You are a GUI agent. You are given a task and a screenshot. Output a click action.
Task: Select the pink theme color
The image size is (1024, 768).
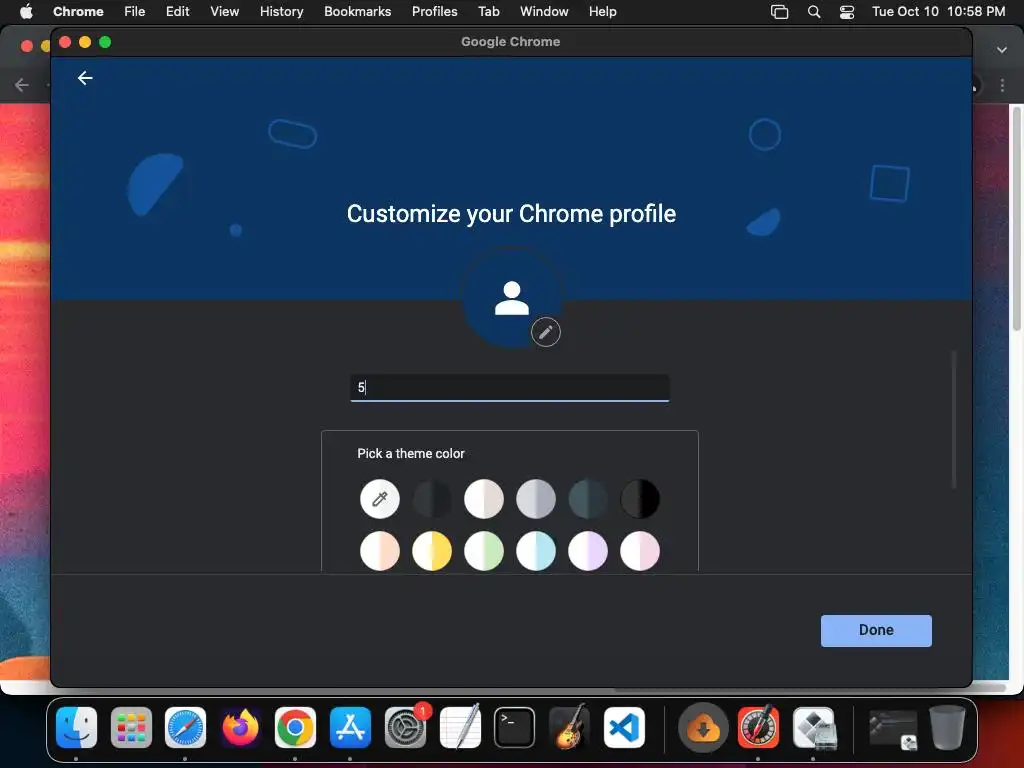[x=640, y=551]
